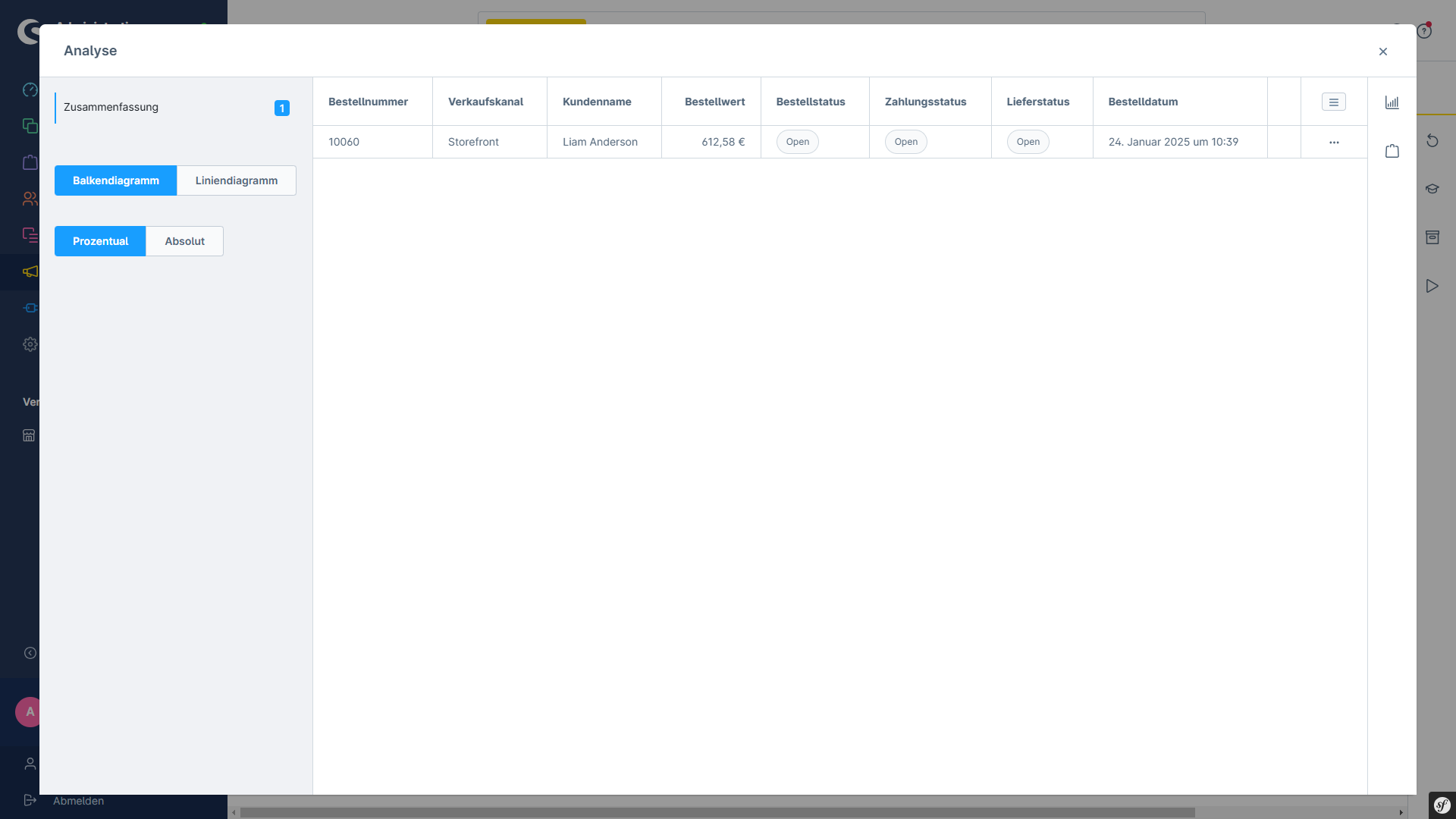The image size is (1456, 819).
Task: Open the Symfony profiler toolbar icon
Action: pyautogui.click(x=1441, y=805)
